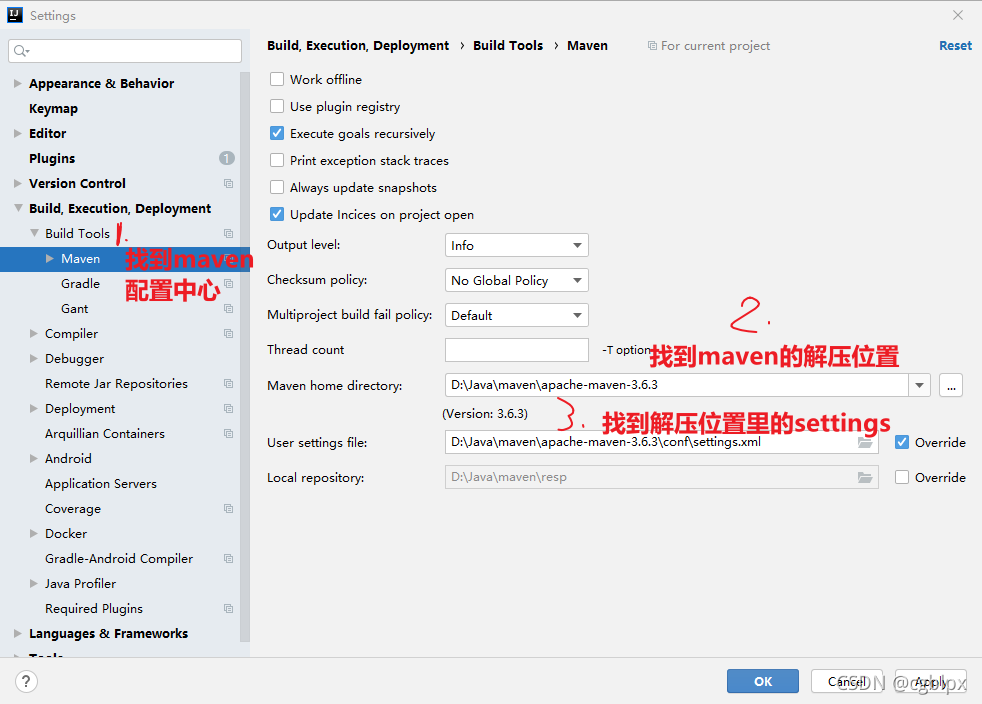982x704 pixels.
Task: Click the OK button
Action: coord(763,681)
